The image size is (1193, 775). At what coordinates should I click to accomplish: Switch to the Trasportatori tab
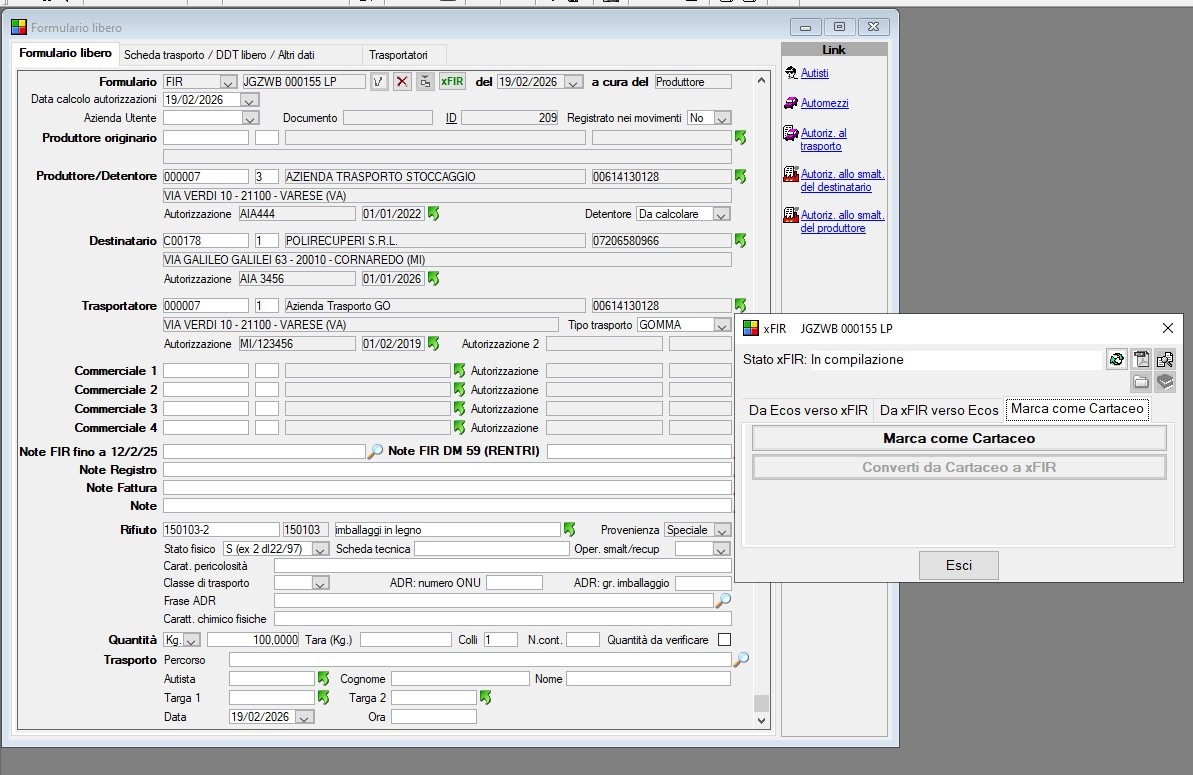pyautogui.click(x=397, y=55)
